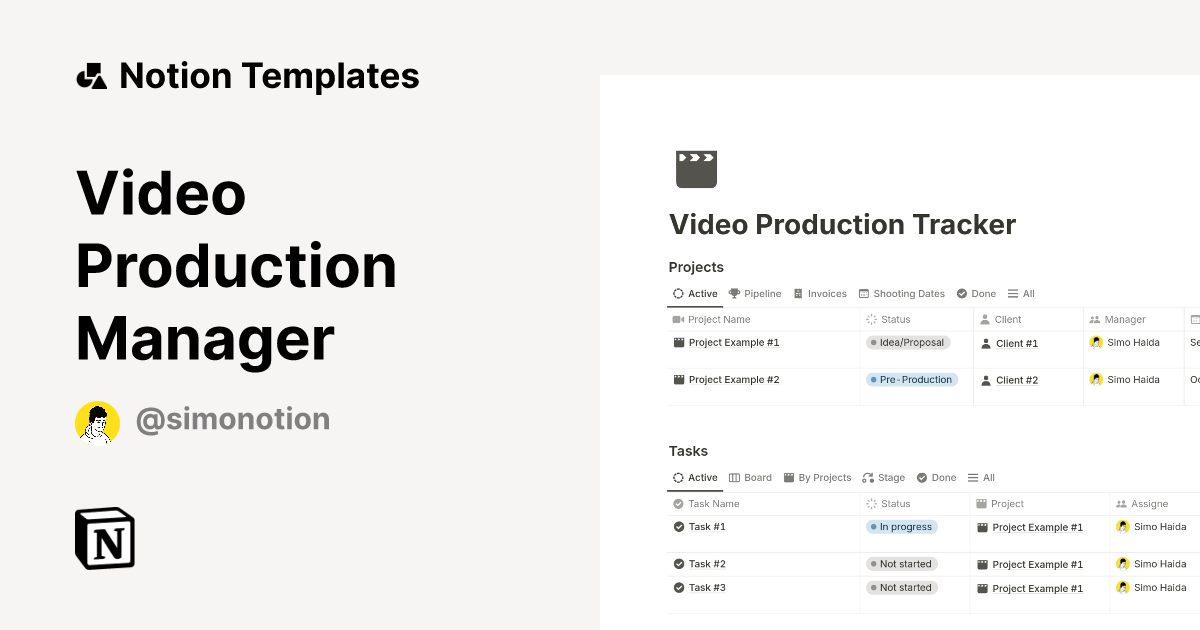Image resolution: width=1200 pixels, height=630 pixels.
Task: Open the In progress status selector for Task #1
Action: pos(900,526)
